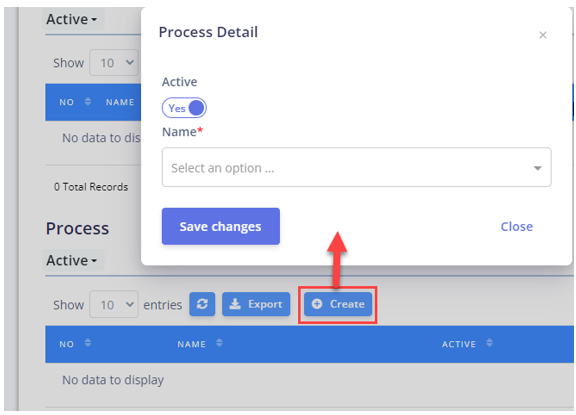Click the Process section heading
This screenshot has height=415, width=576.
(78, 228)
